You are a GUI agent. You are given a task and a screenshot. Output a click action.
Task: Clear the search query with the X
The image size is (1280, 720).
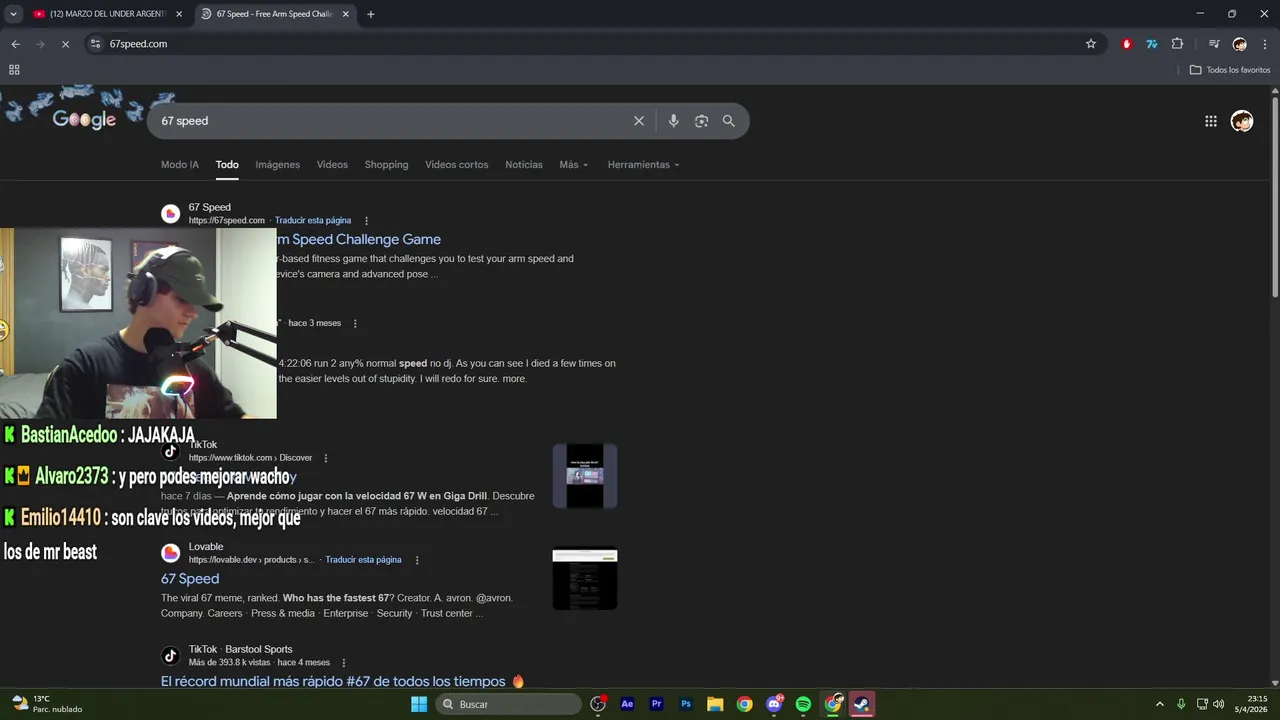(639, 121)
